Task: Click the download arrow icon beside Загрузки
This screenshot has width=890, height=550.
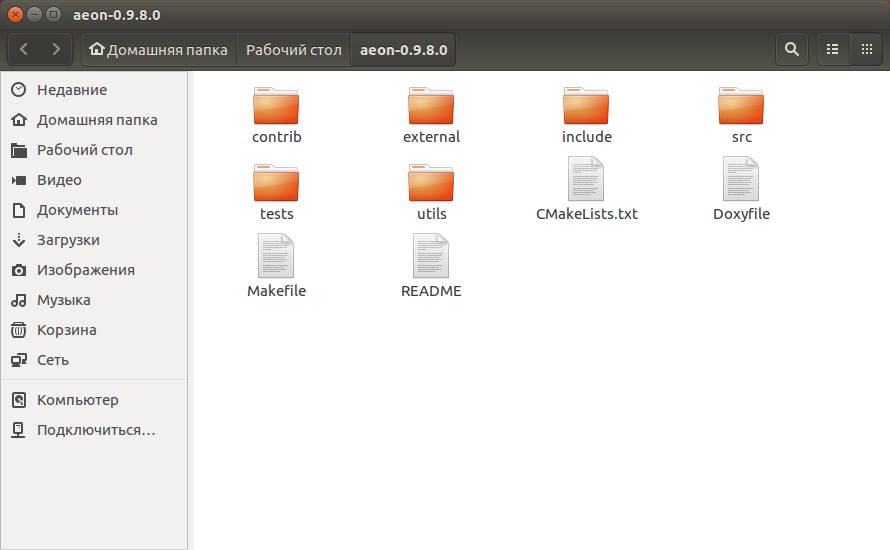Action: (x=19, y=240)
